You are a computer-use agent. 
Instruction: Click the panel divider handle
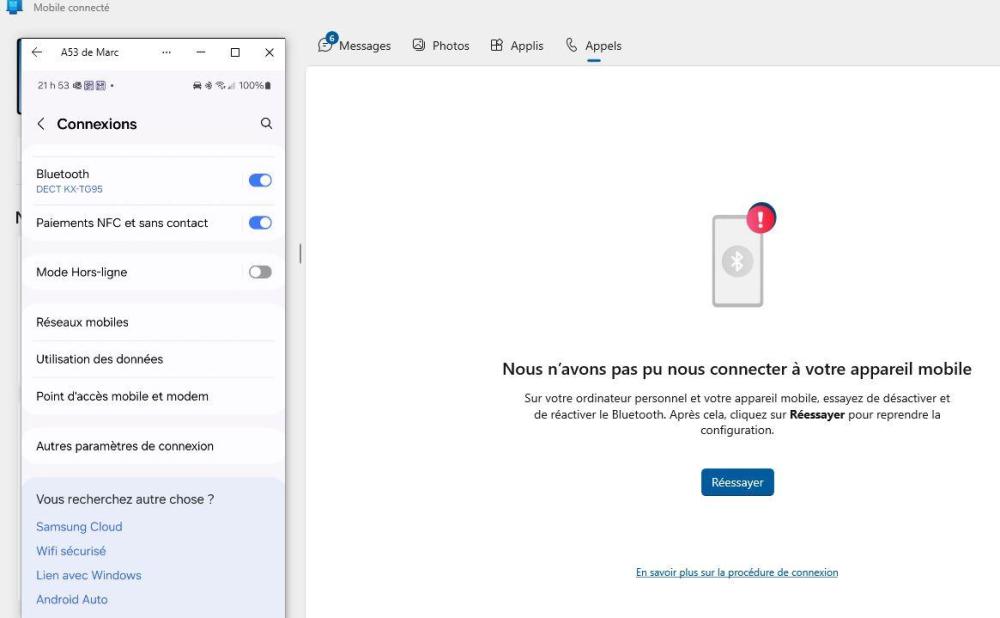point(300,254)
